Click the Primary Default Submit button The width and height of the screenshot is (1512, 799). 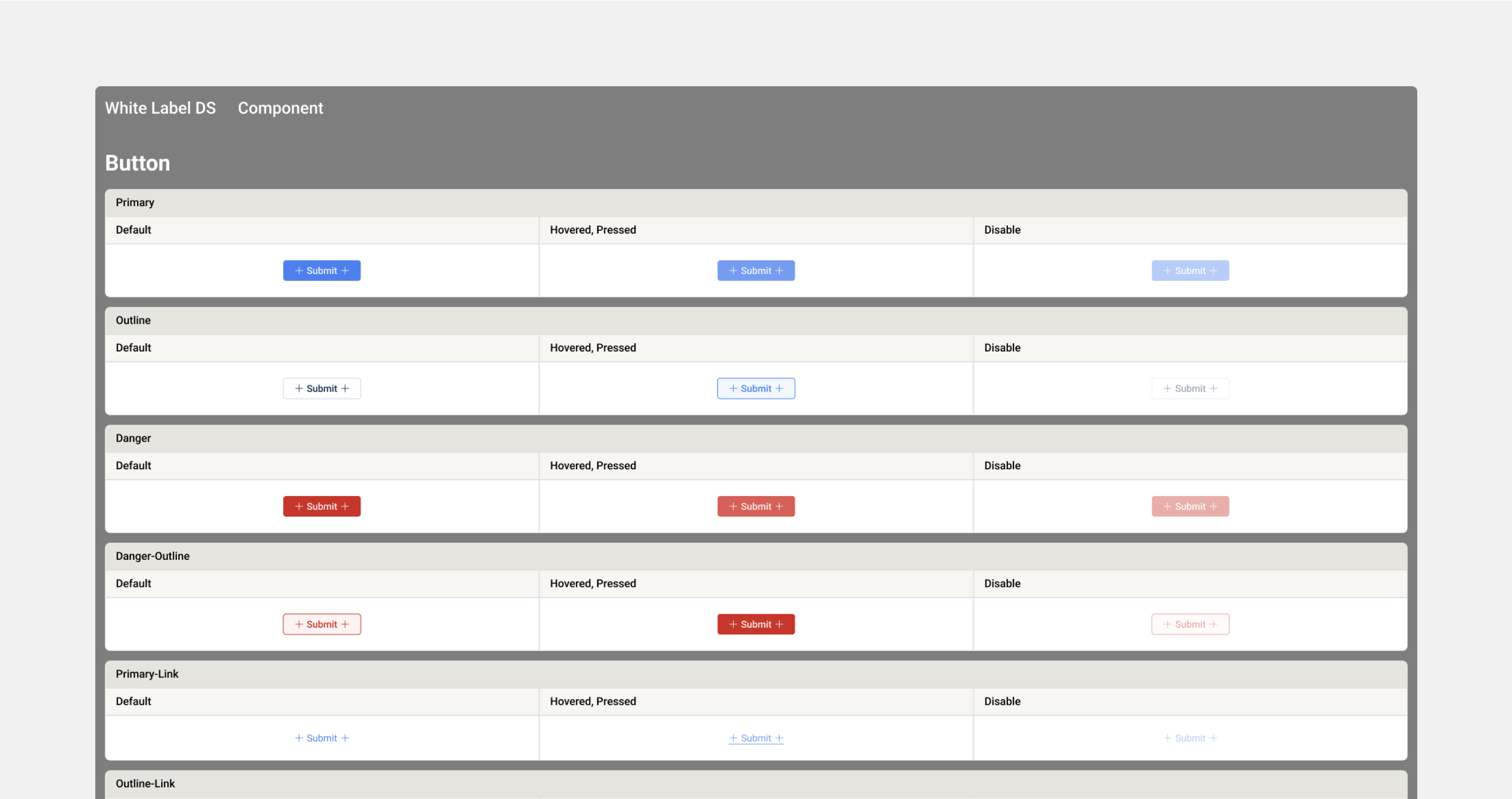click(322, 270)
